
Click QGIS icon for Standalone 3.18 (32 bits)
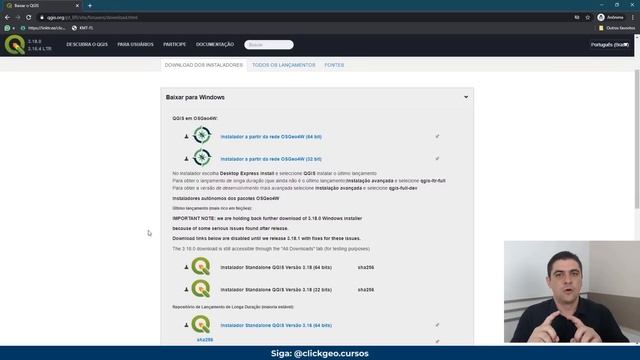pyautogui.click(x=201, y=289)
